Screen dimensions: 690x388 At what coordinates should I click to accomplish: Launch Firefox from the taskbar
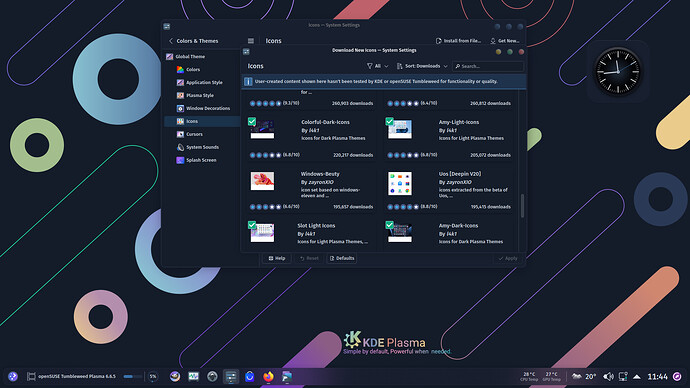click(268, 377)
